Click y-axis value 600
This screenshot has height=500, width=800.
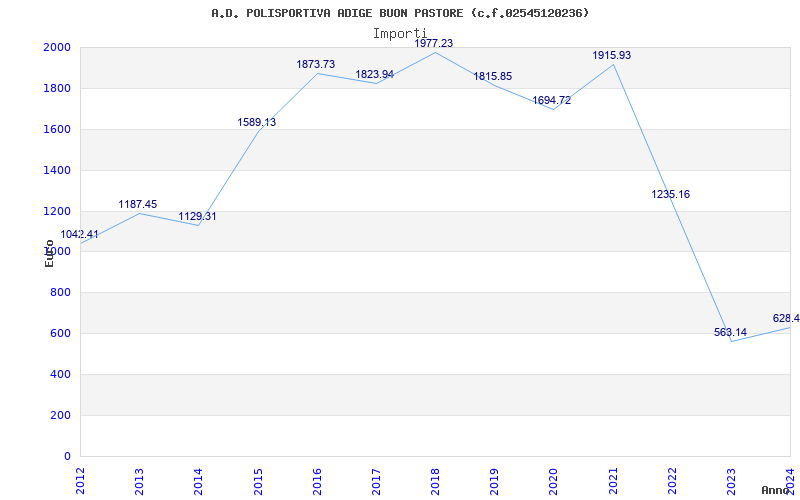tap(61, 334)
